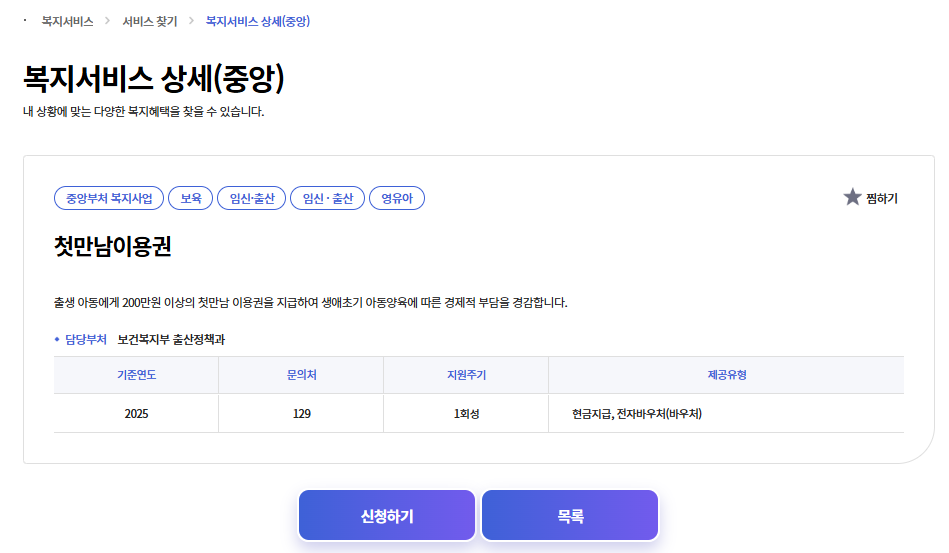Return to list with 목록 button
The height and width of the screenshot is (553, 949).
click(x=570, y=516)
